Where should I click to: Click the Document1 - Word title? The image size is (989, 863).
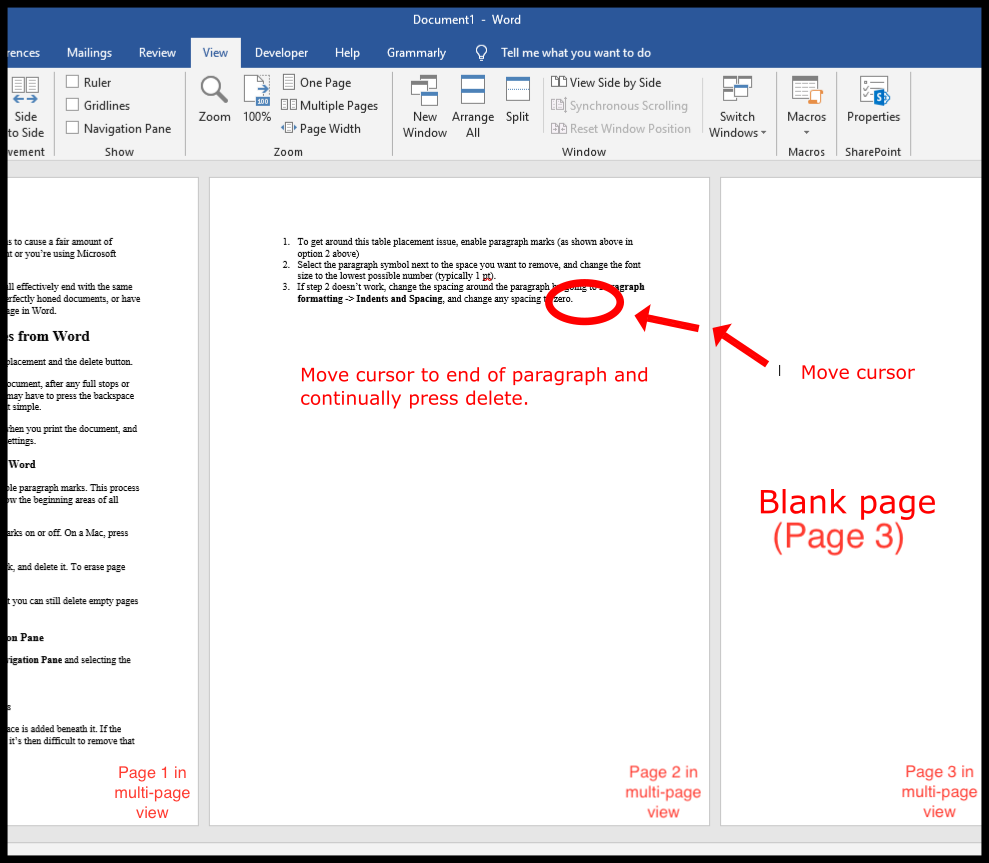click(467, 20)
